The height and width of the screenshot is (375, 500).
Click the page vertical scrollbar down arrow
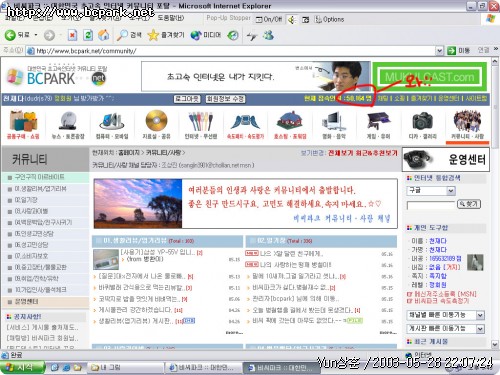495,343
